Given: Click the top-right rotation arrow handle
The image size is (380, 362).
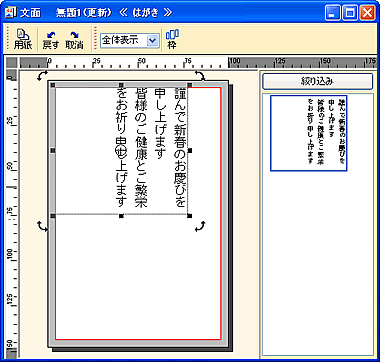Looking at the screenshot, I should [200, 75].
